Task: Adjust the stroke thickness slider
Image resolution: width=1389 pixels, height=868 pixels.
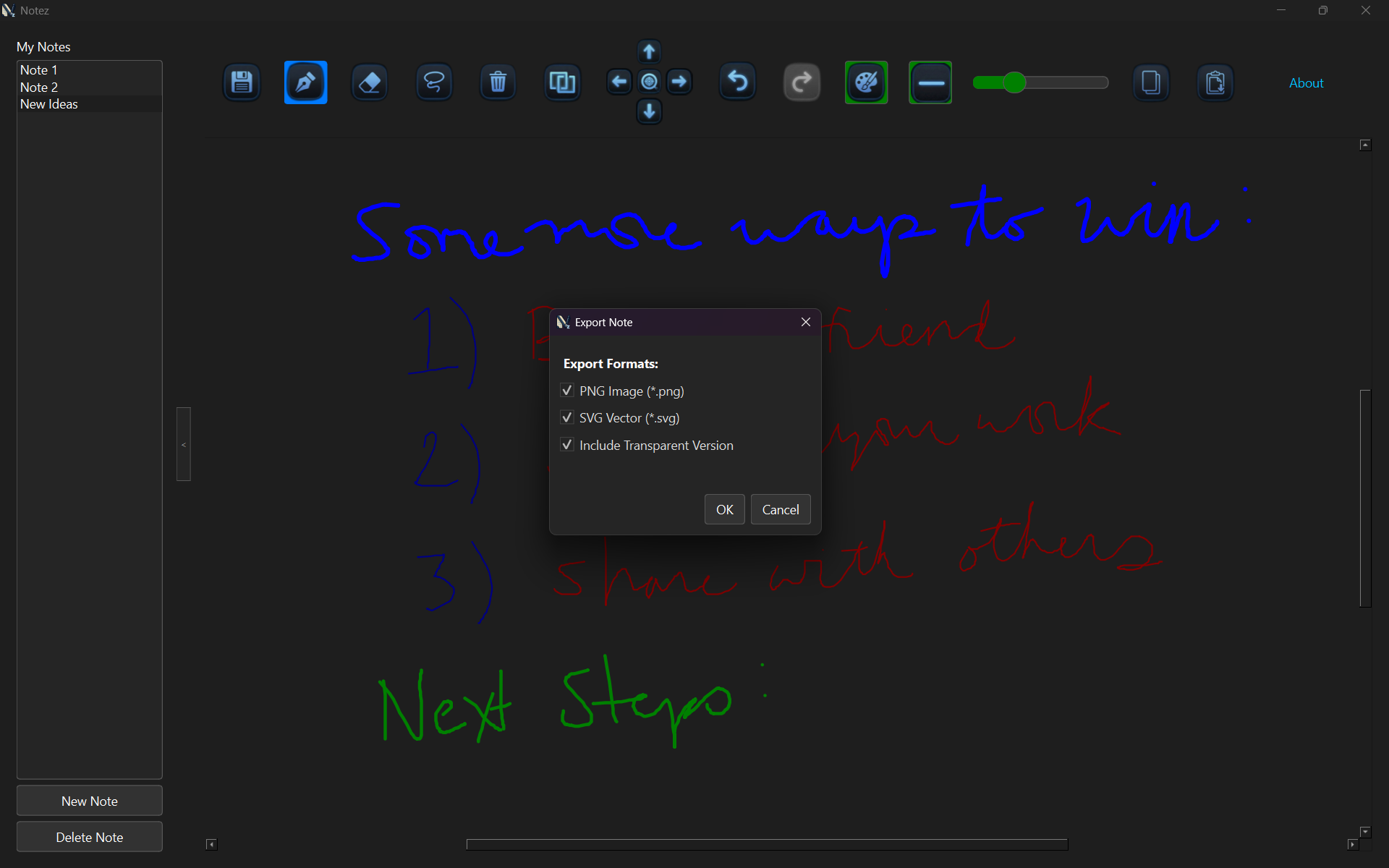Action: coord(1015,82)
